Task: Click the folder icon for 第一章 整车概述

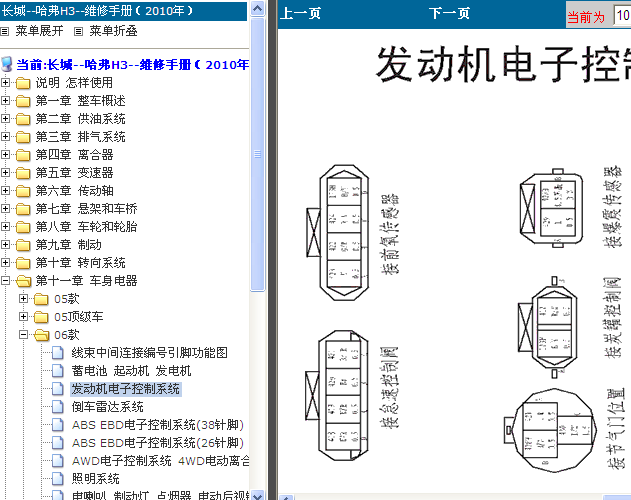Action: pyautogui.click(x=23, y=101)
